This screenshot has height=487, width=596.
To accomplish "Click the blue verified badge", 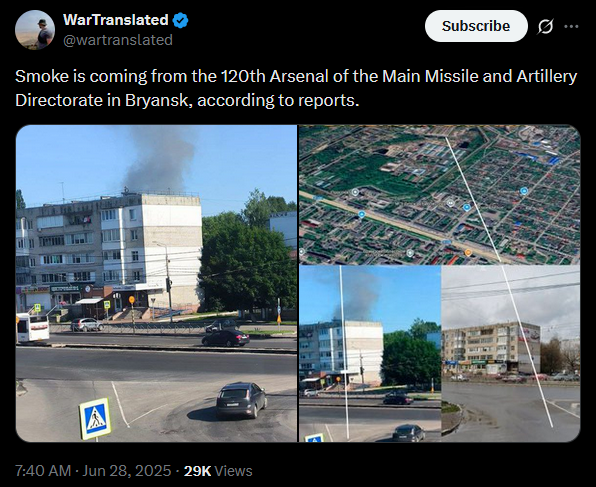I will pos(181,20).
